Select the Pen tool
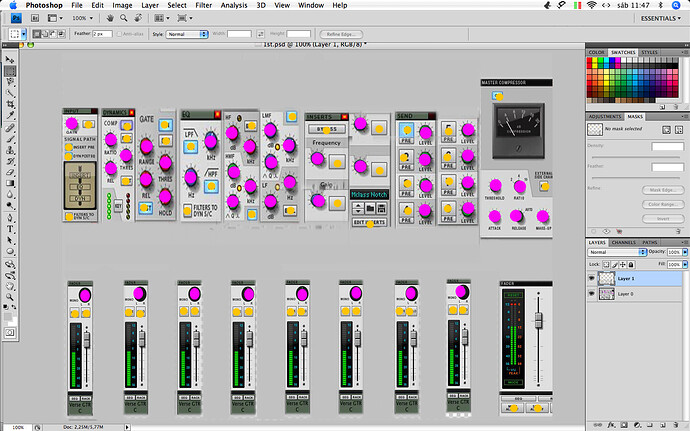 click(10, 218)
